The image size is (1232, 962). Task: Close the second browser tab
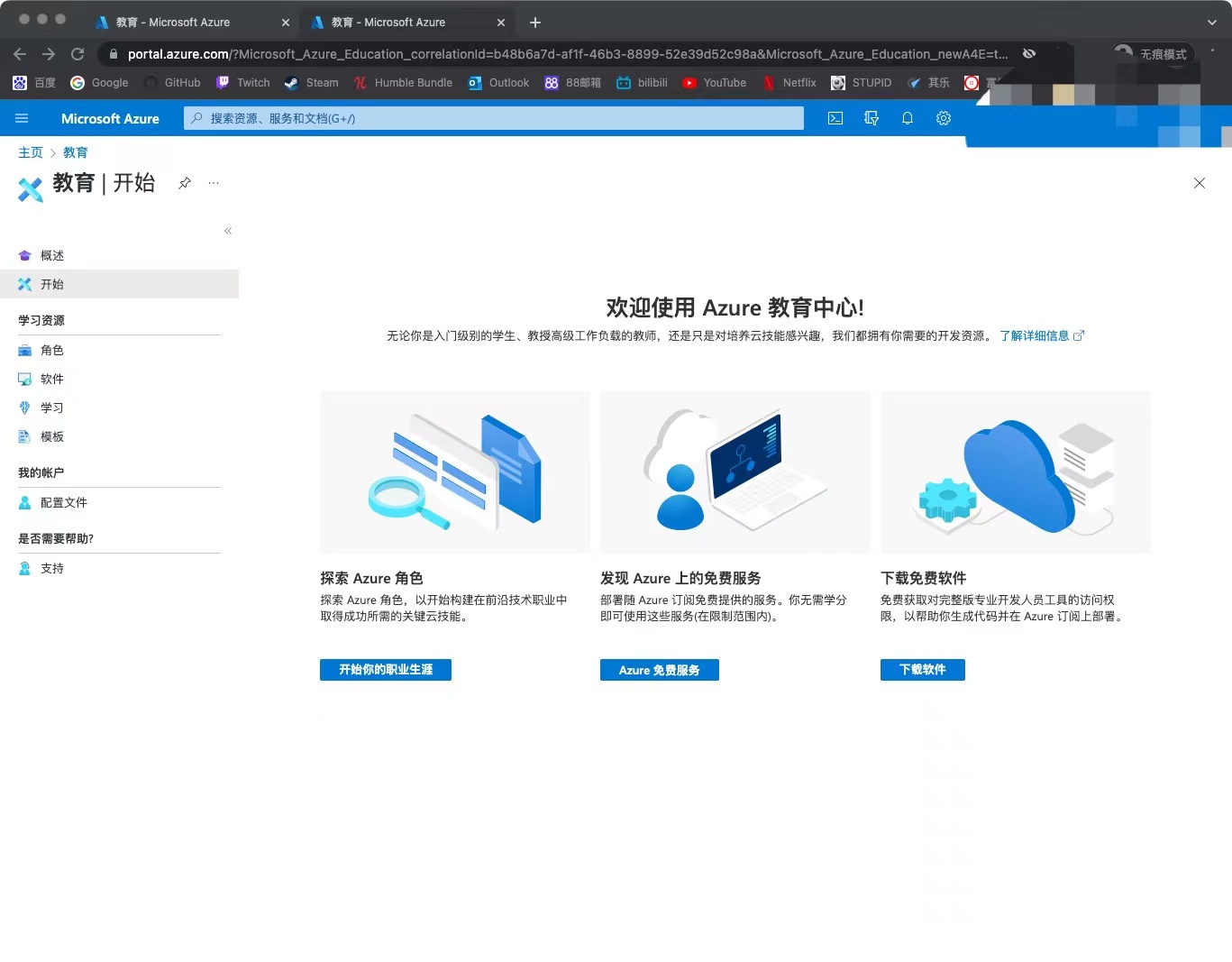[x=501, y=23]
